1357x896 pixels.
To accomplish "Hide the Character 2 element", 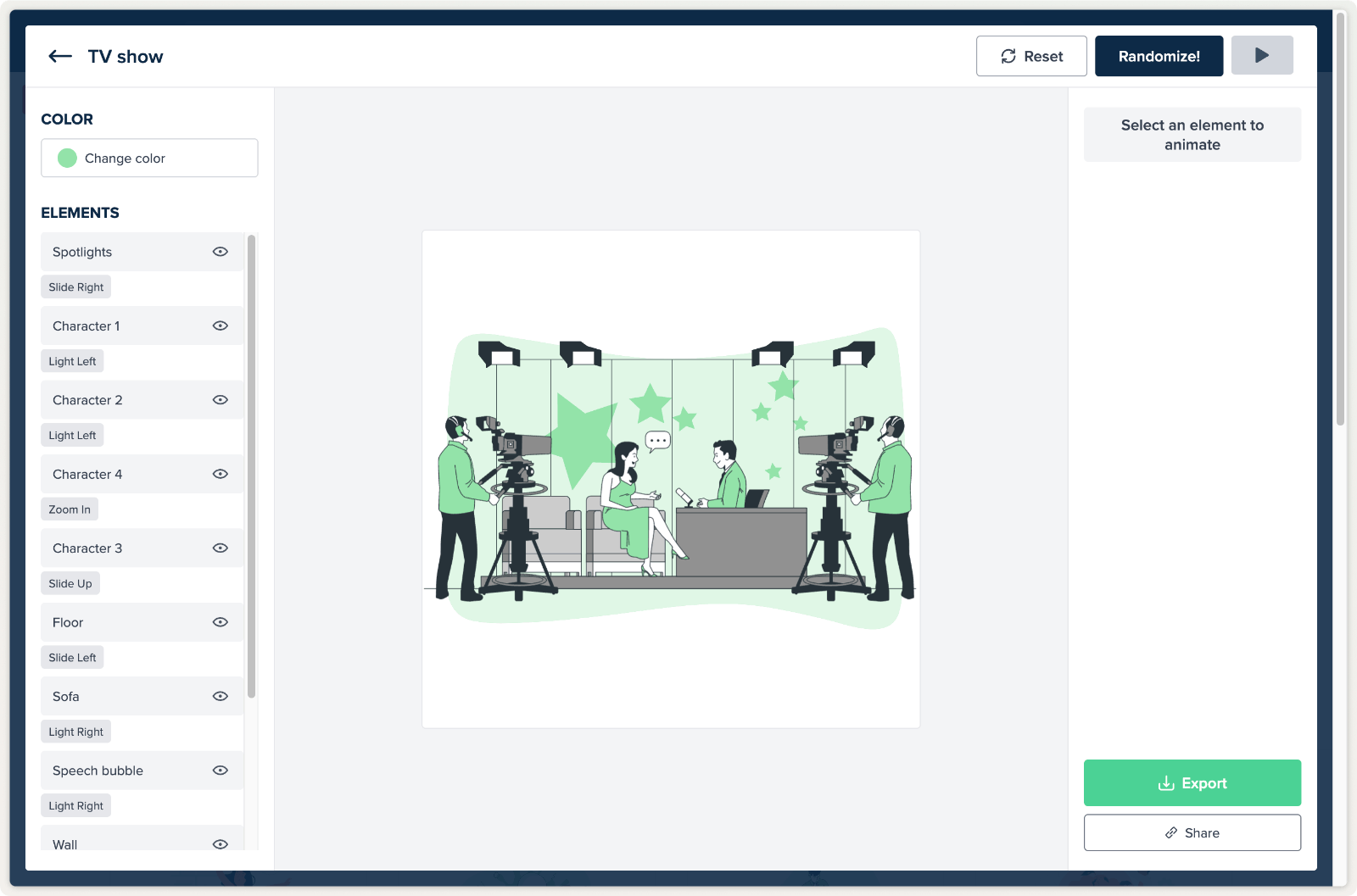I will pyautogui.click(x=221, y=400).
